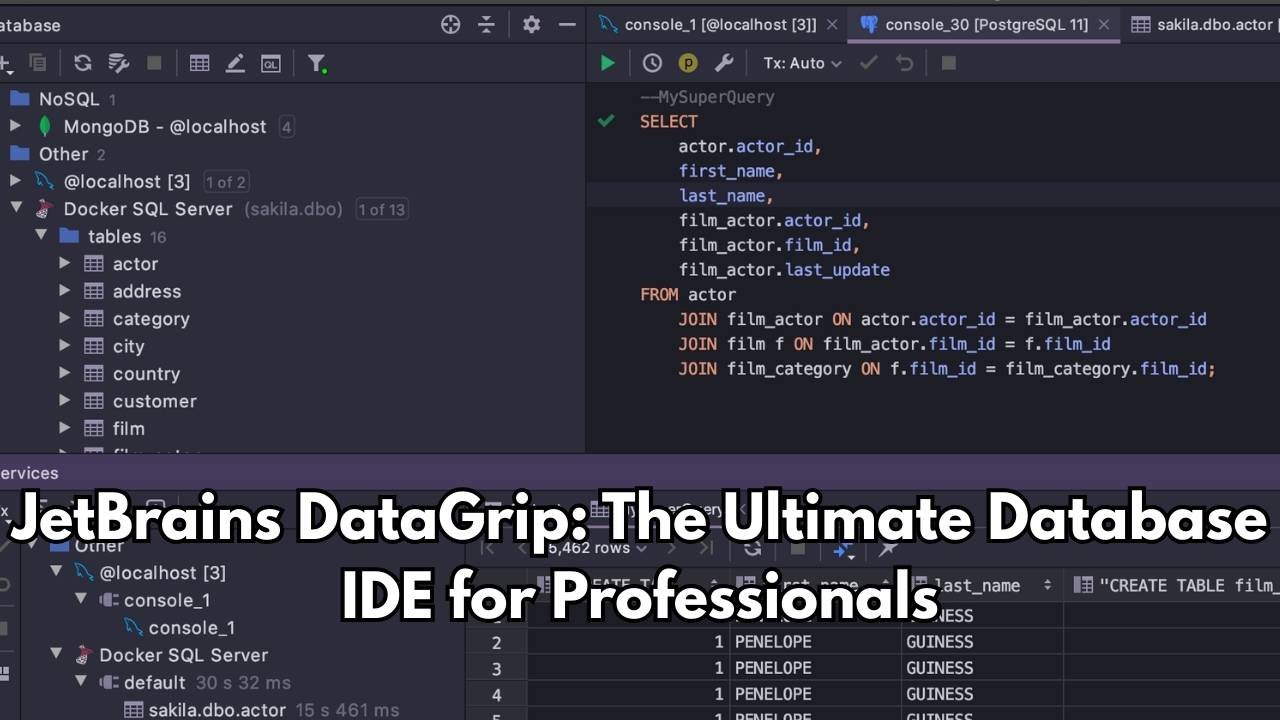Sort by the last_name column header
Viewport: 1280px width, 720px height.
tap(981, 586)
